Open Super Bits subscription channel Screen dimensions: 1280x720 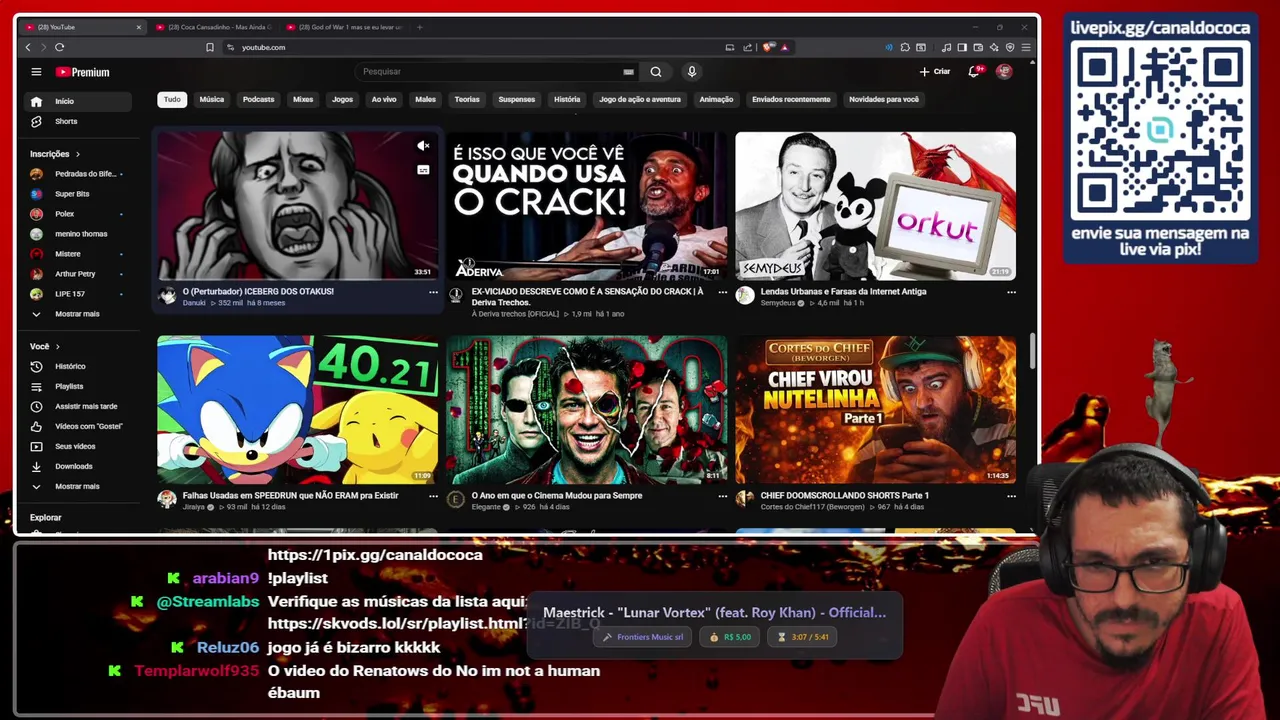78,194
